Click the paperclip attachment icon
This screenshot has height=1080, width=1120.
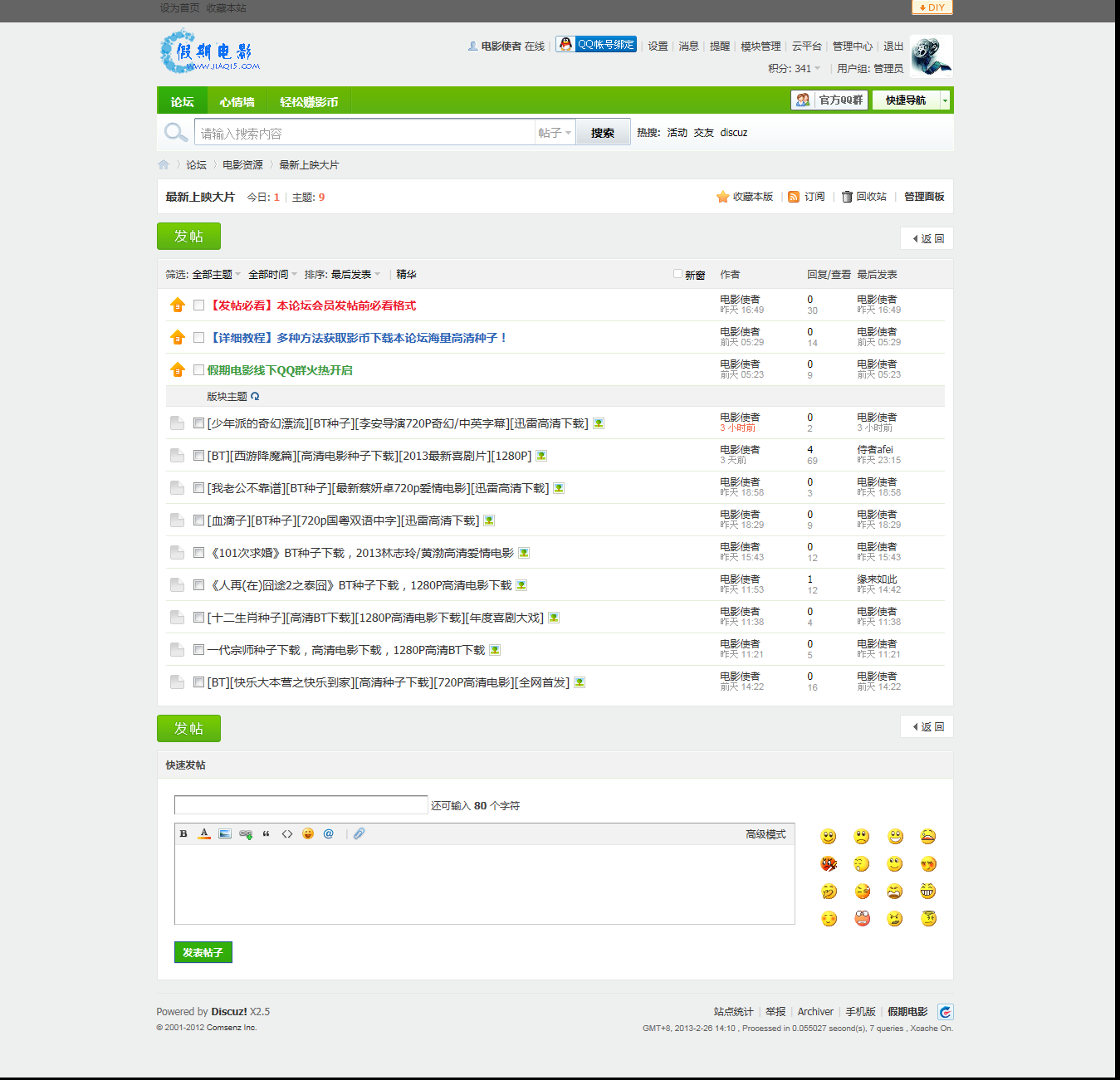359,834
